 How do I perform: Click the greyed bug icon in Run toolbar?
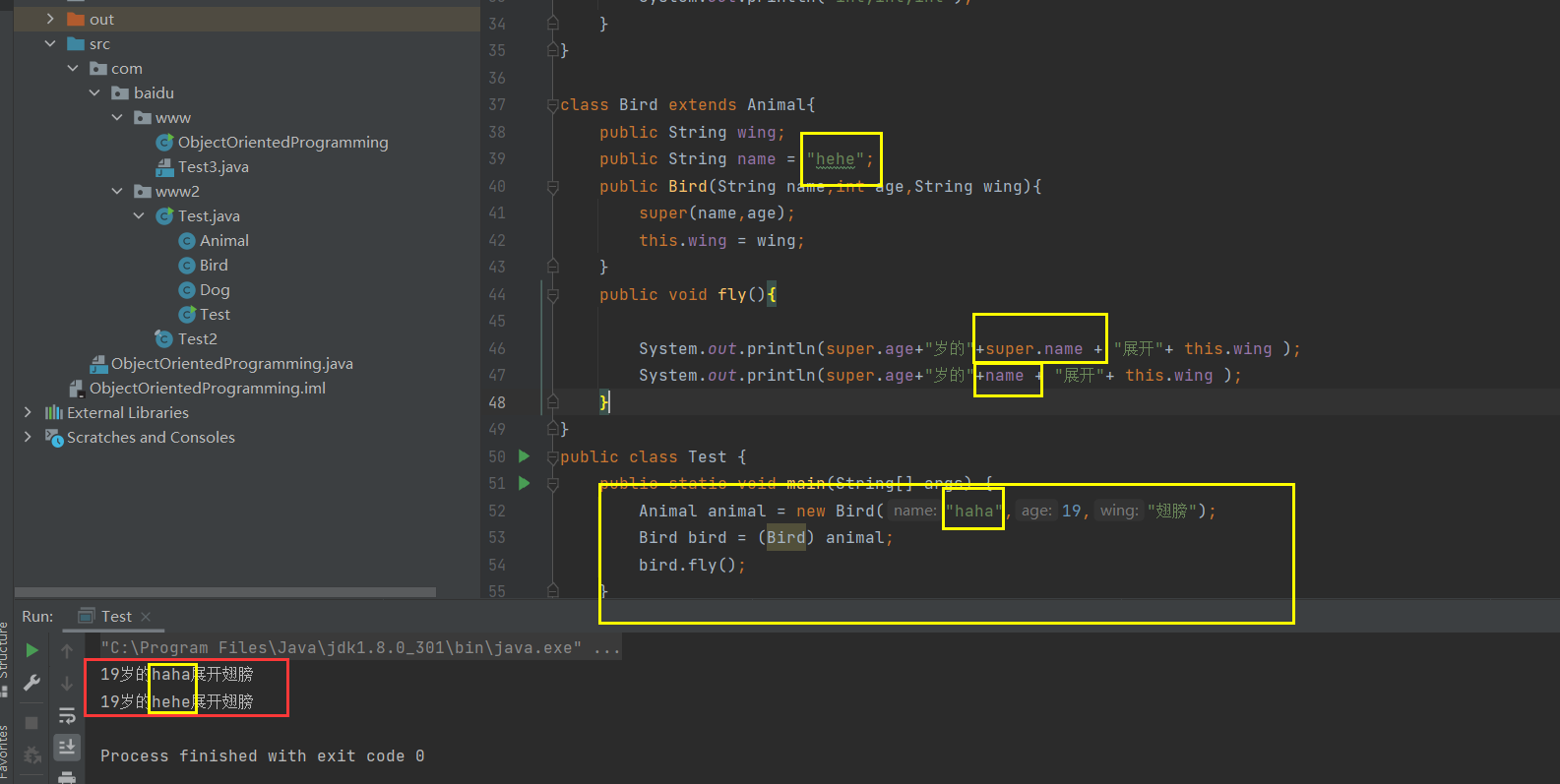pyautogui.click(x=31, y=754)
